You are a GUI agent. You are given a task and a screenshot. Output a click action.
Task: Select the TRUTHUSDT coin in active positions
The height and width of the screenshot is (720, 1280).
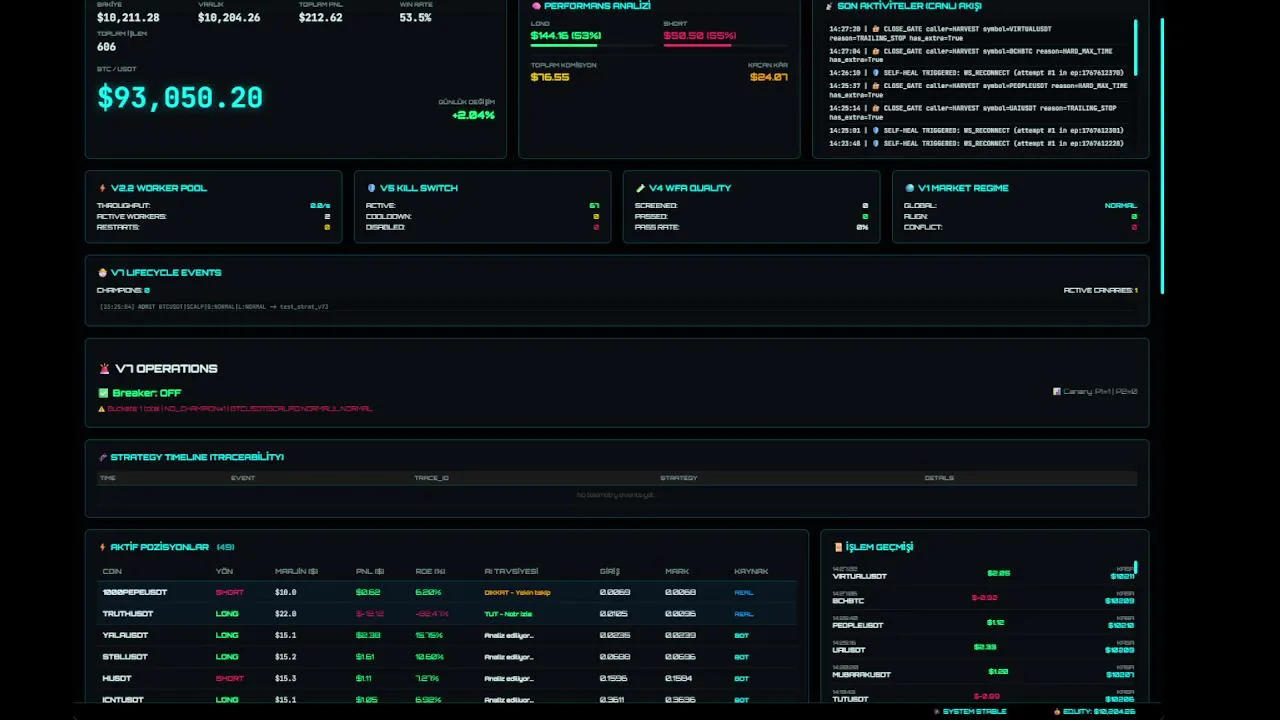click(x=128, y=614)
